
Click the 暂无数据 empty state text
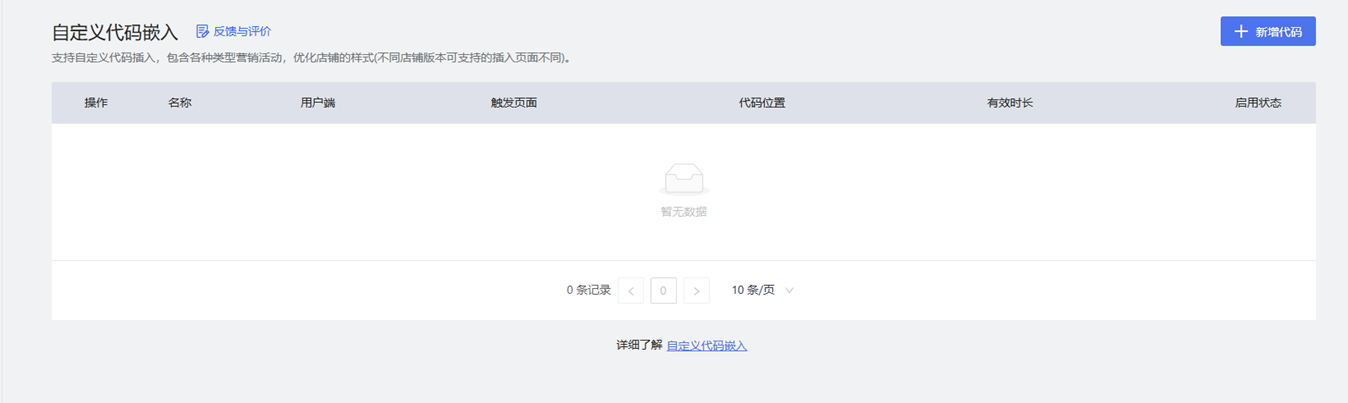[684, 212]
